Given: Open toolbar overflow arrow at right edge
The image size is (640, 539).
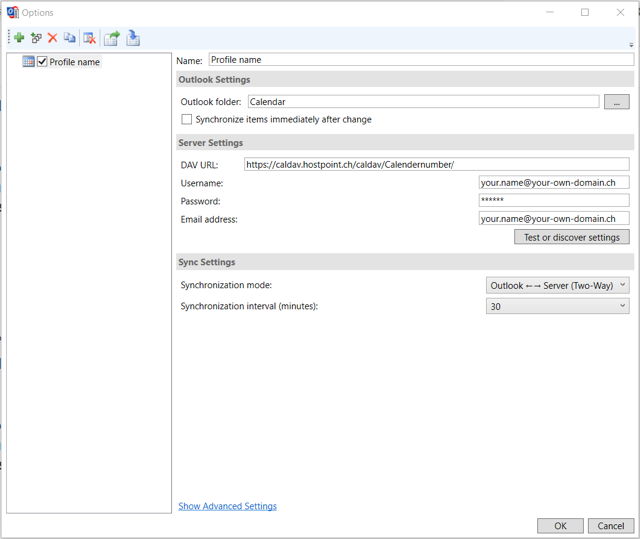Looking at the screenshot, I should coord(631,44).
